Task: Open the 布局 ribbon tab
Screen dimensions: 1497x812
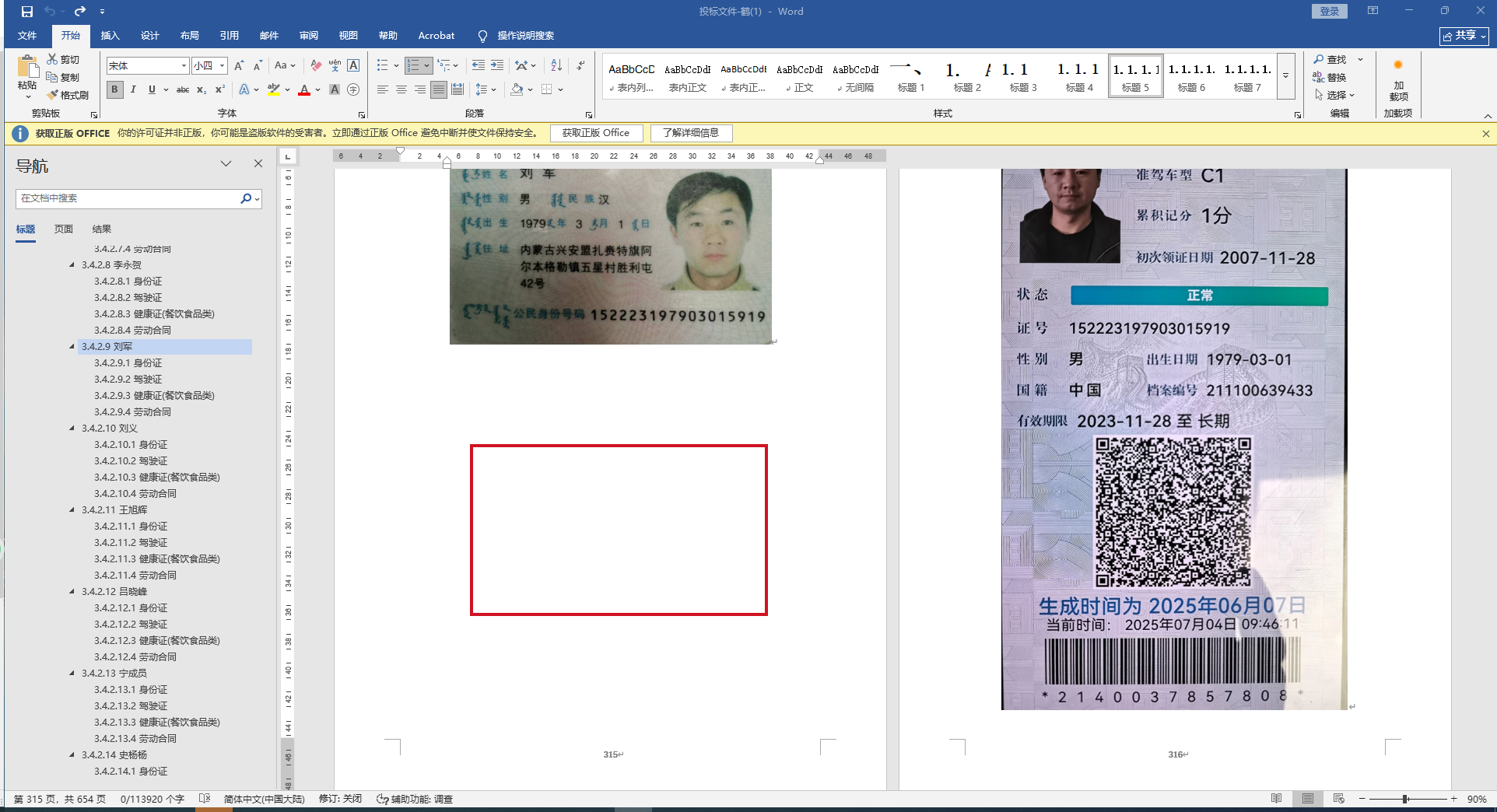Action: (189, 36)
